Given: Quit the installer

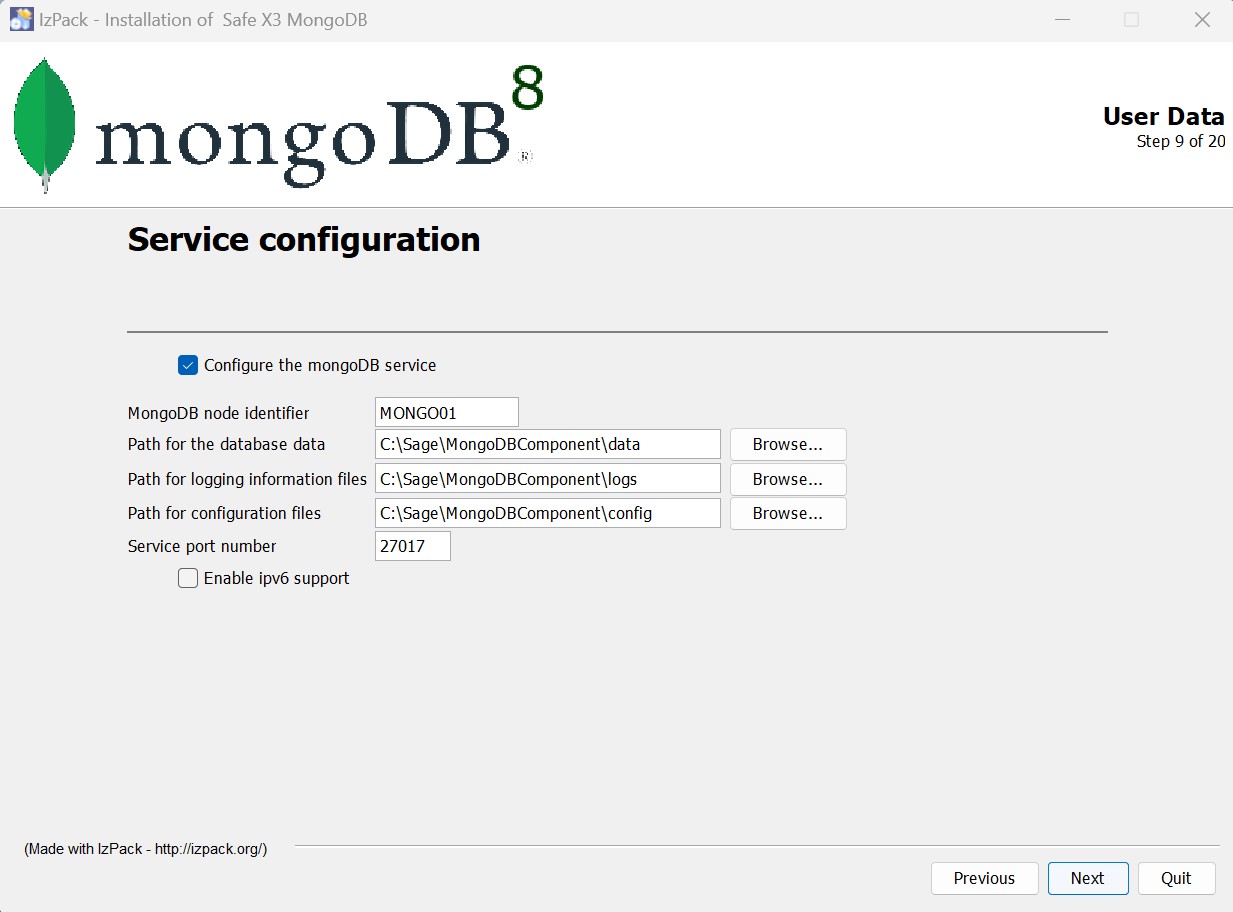Looking at the screenshot, I should (1175, 878).
